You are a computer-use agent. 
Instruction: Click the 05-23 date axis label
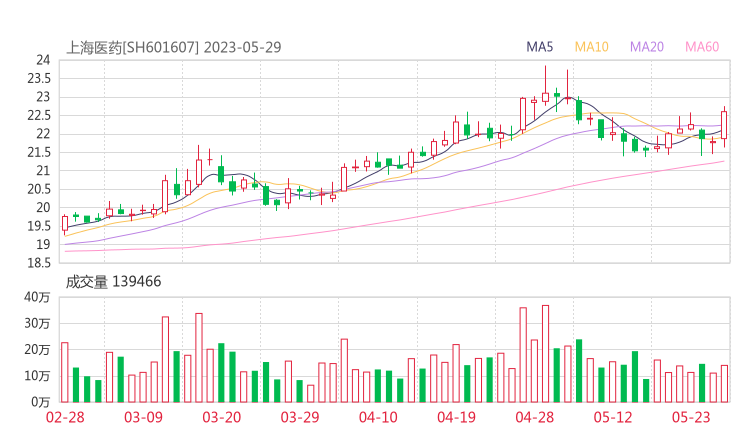(691, 417)
